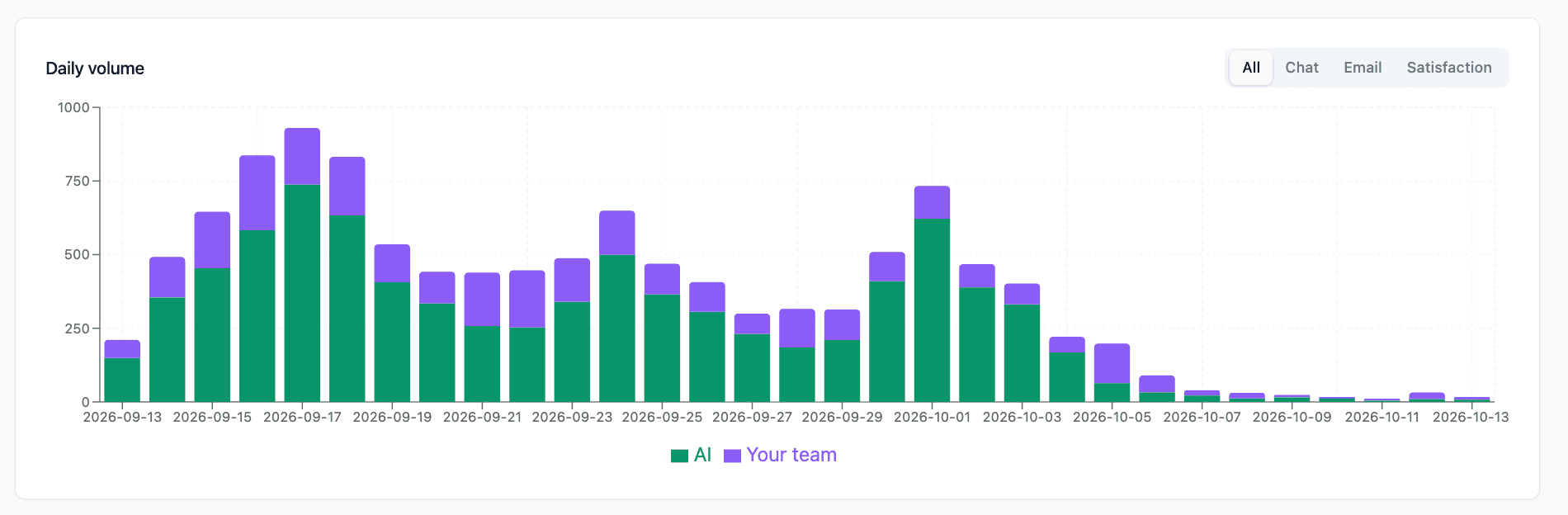Switch to the Email tab
The height and width of the screenshot is (515, 1568).
coord(1363,68)
